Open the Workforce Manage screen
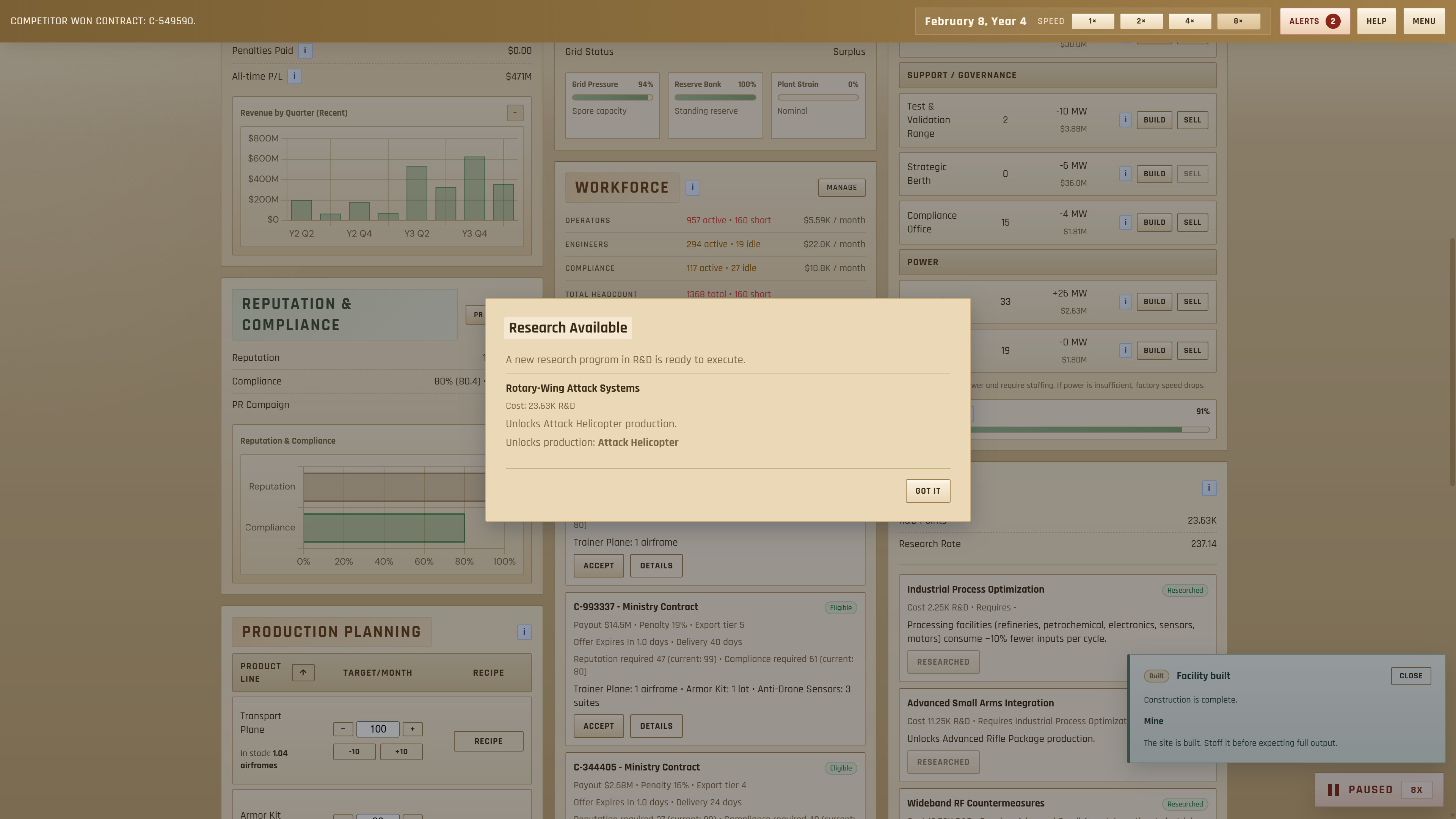The height and width of the screenshot is (819, 1456). tap(841, 187)
